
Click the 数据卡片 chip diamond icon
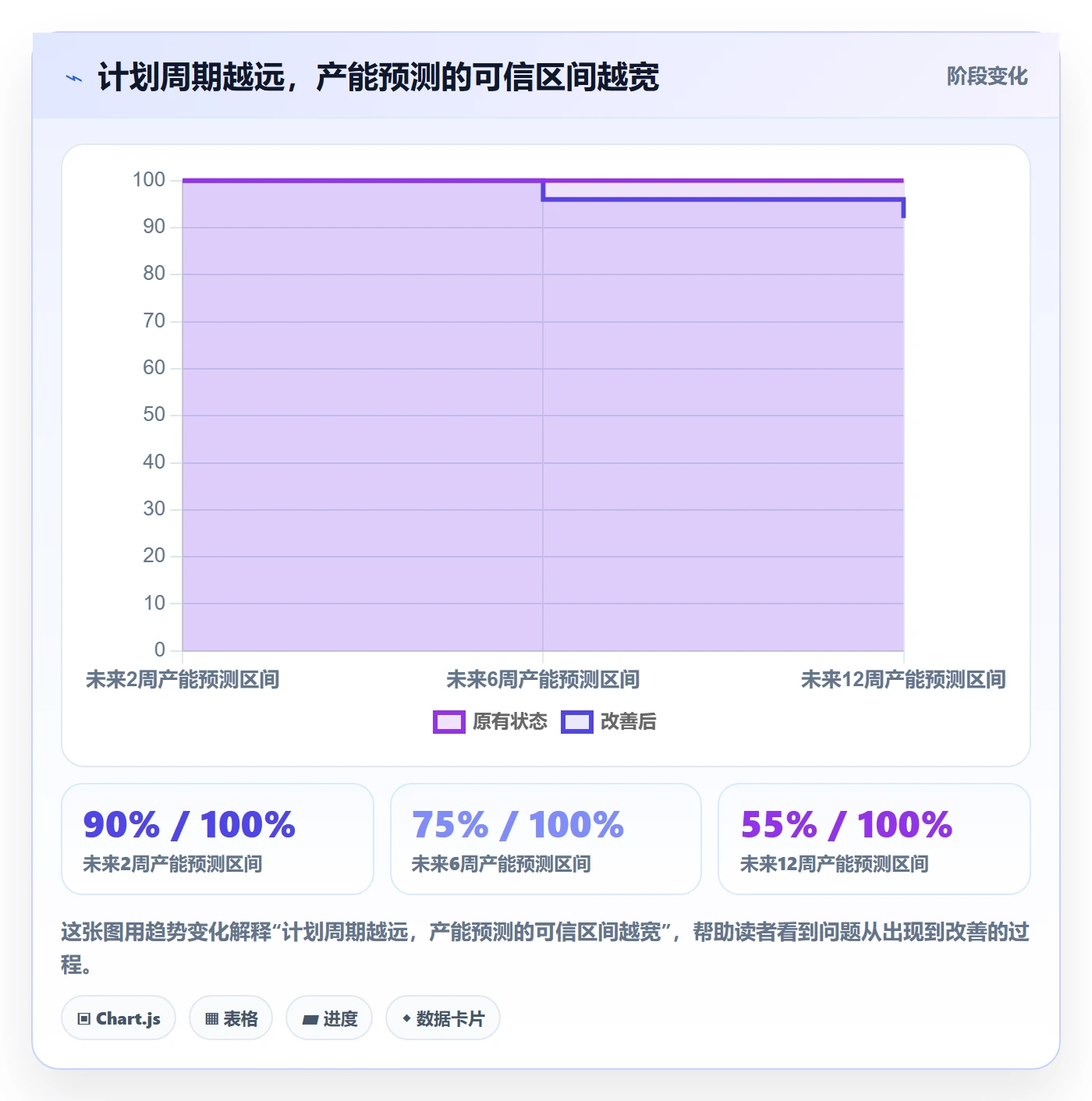(x=406, y=1018)
